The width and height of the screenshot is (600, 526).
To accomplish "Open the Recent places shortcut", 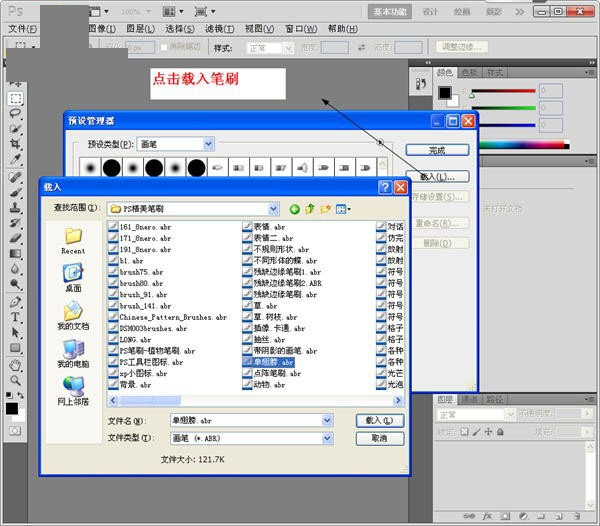I will pos(73,241).
